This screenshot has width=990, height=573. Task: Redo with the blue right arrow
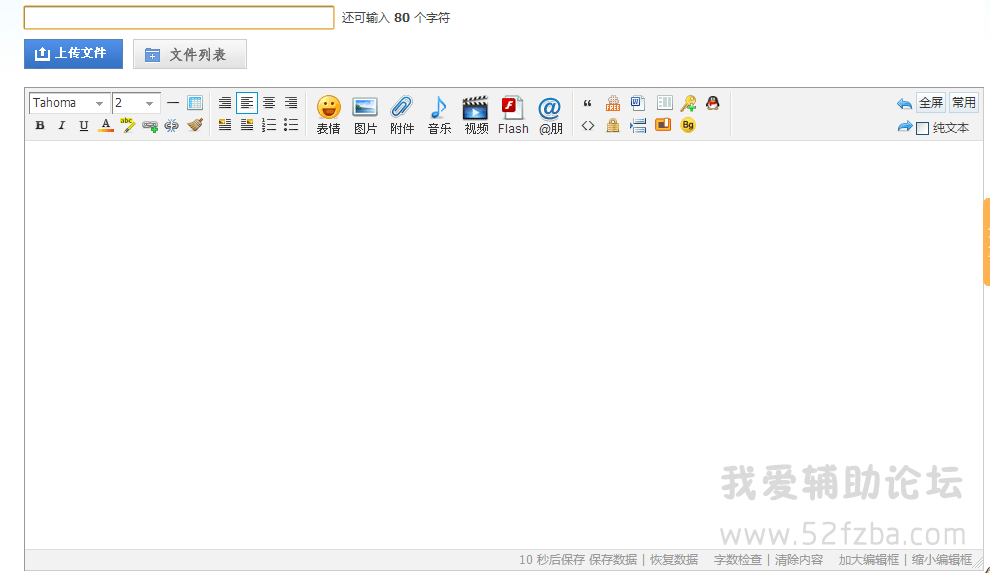(x=905, y=127)
